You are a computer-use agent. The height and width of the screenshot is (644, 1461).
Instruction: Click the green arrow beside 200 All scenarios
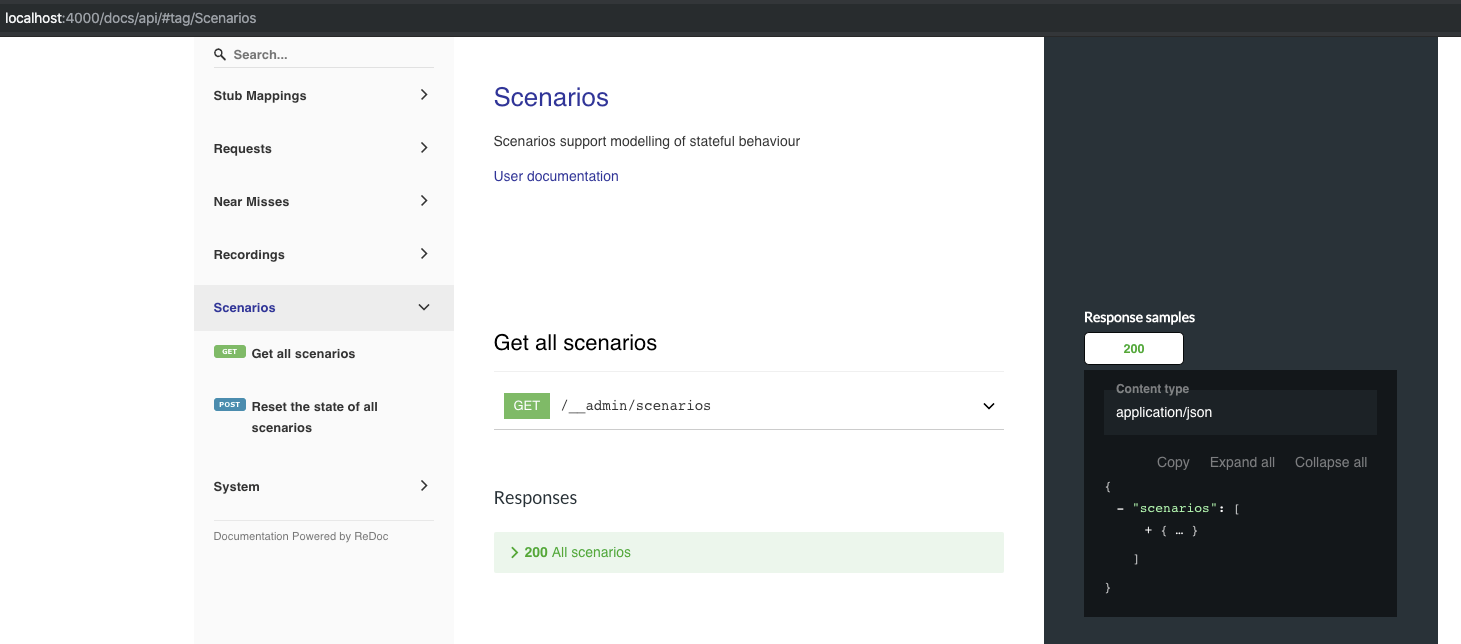(514, 551)
